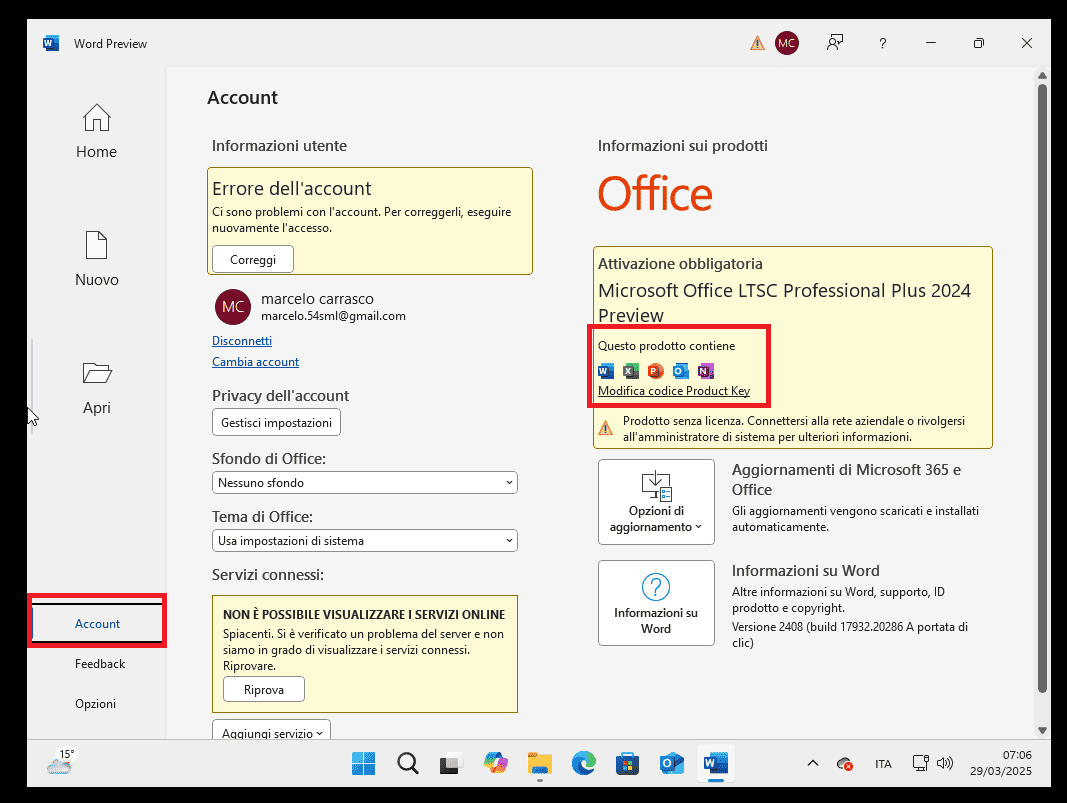Open the help question mark icon

(x=882, y=43)
